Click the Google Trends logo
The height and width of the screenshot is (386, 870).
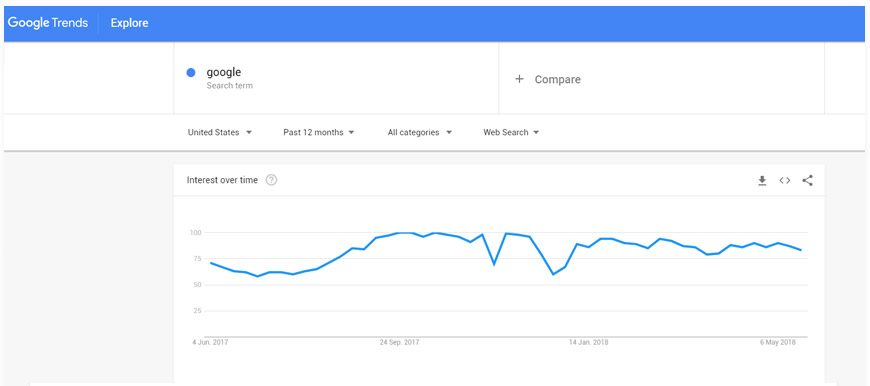pos(48,23)
